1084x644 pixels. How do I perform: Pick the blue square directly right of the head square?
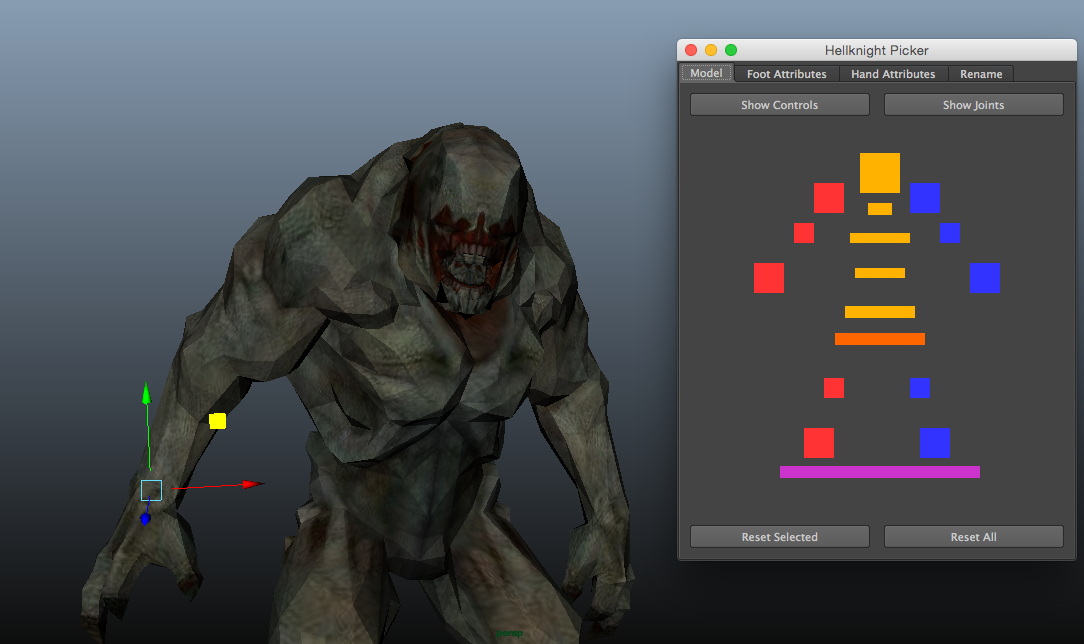coord(924,198)
